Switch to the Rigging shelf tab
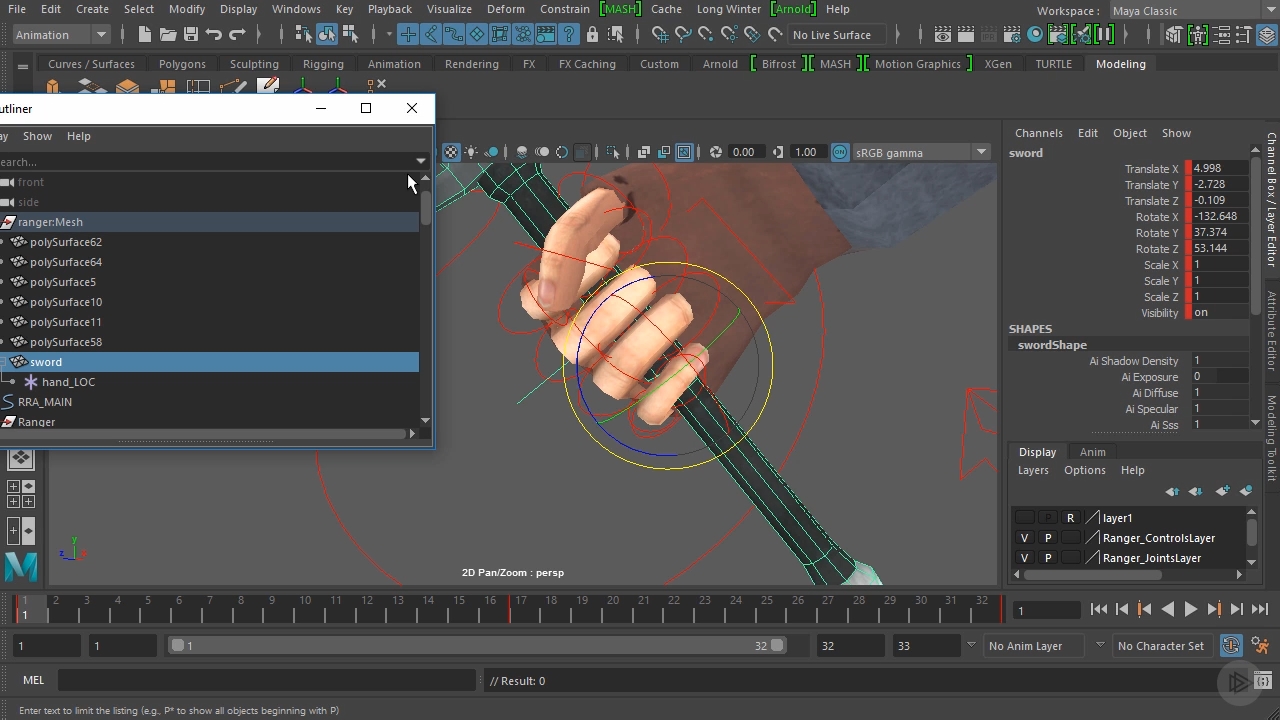 (323, 64)
